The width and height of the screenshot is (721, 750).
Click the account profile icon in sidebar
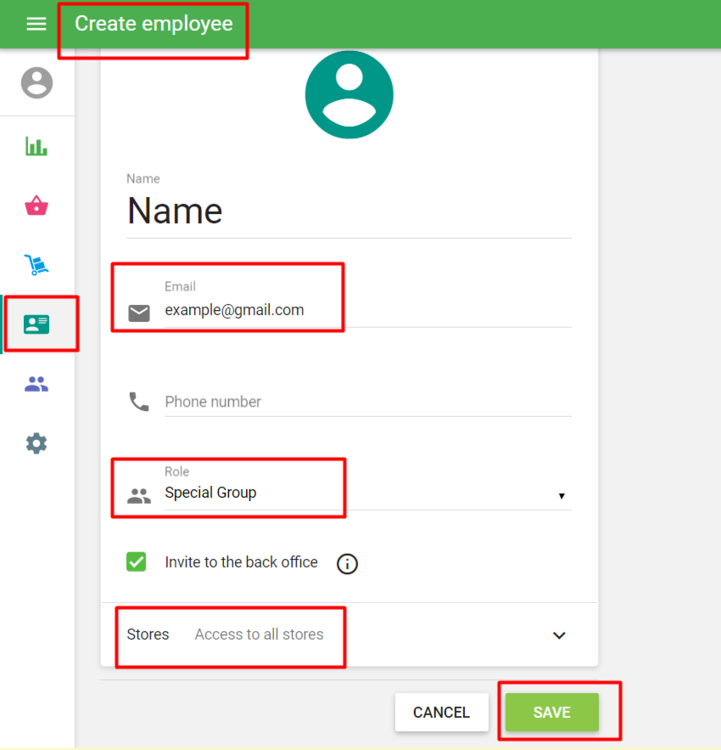(37, 83)
